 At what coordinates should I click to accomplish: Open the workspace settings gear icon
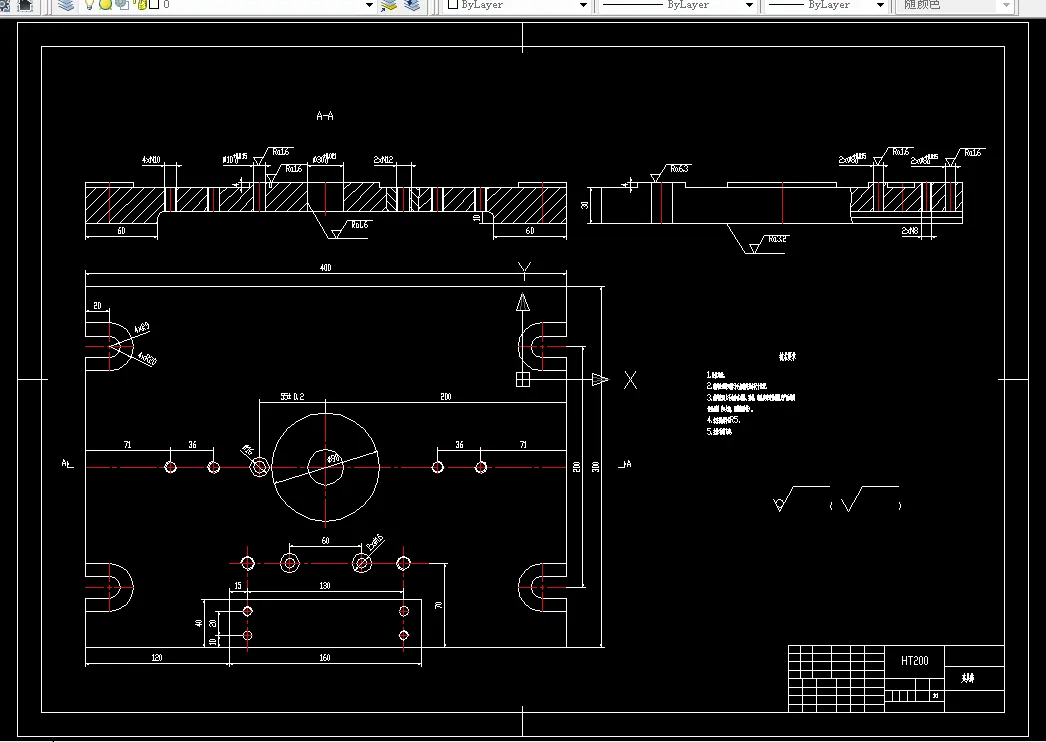coord(5,5)
